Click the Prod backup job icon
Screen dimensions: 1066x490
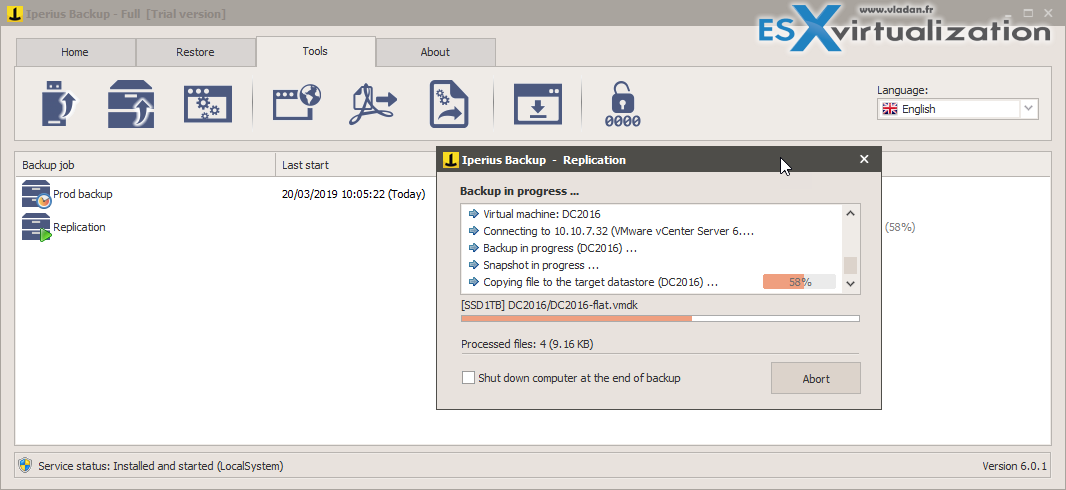pos(36,194)
